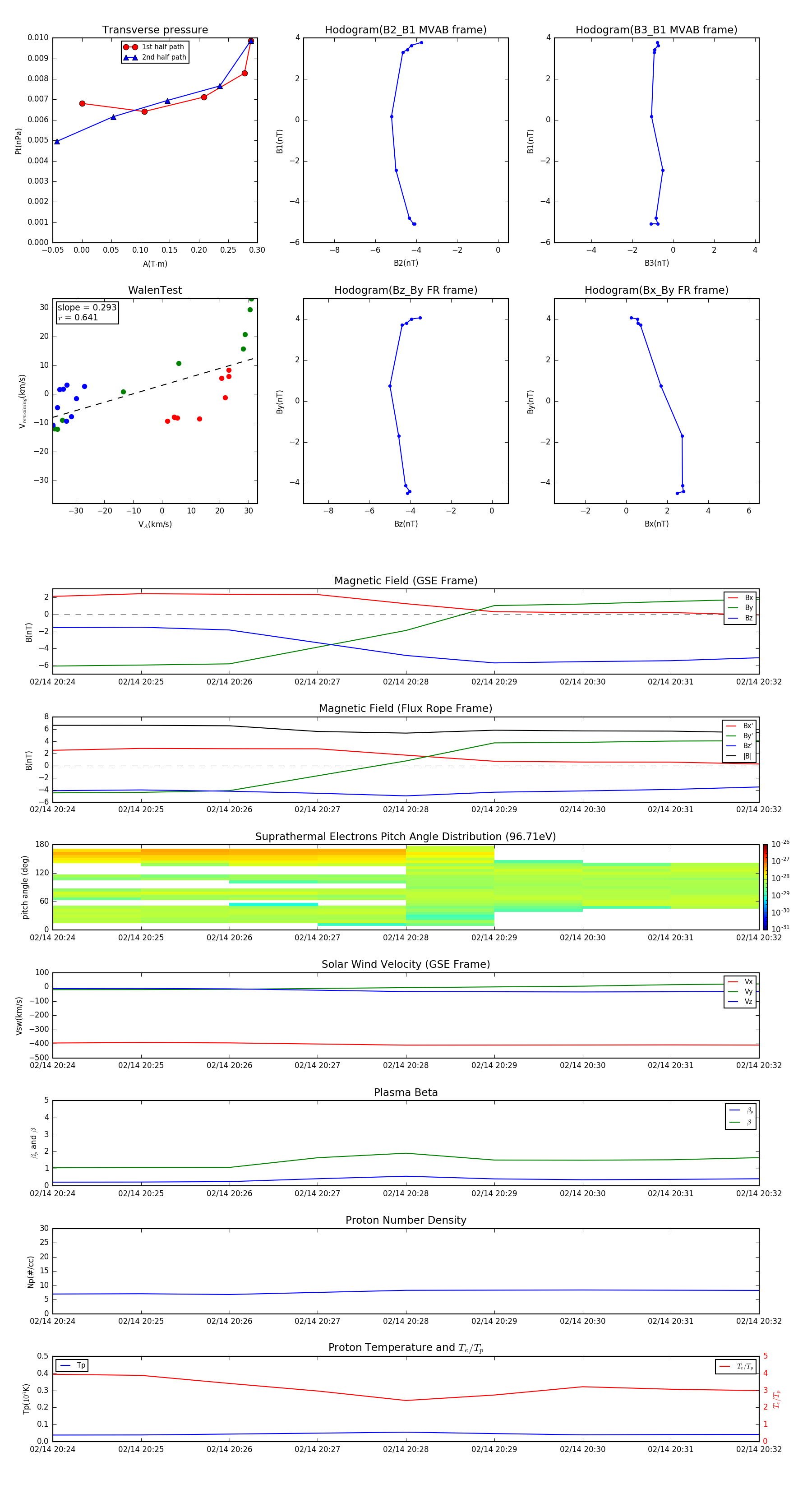This screenshot has width=812, height=1489.
Task: Click the Bz legend entry in GSE plot
Action: point(740,618)
